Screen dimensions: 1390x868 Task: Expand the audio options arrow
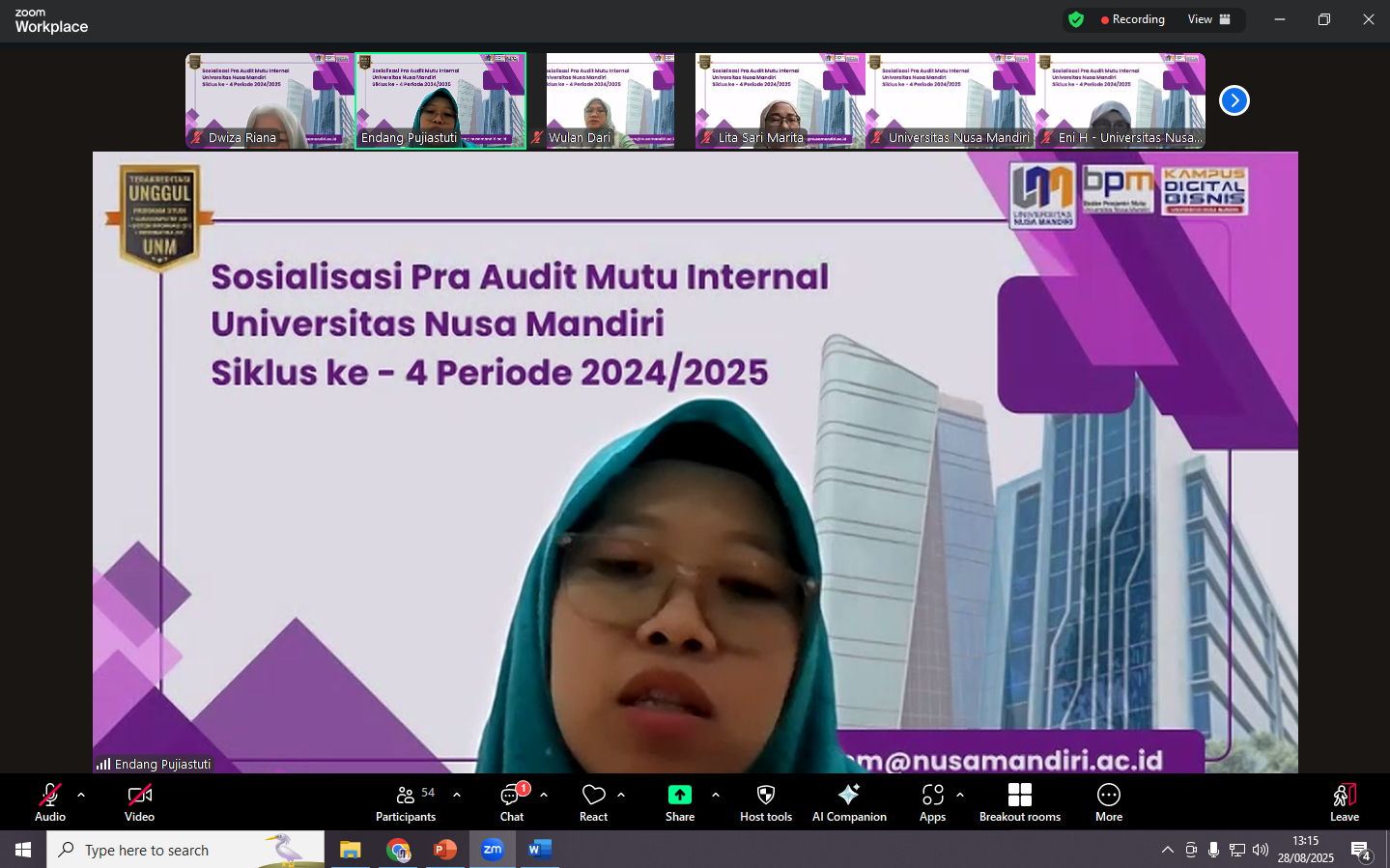[x=81, y=795]
